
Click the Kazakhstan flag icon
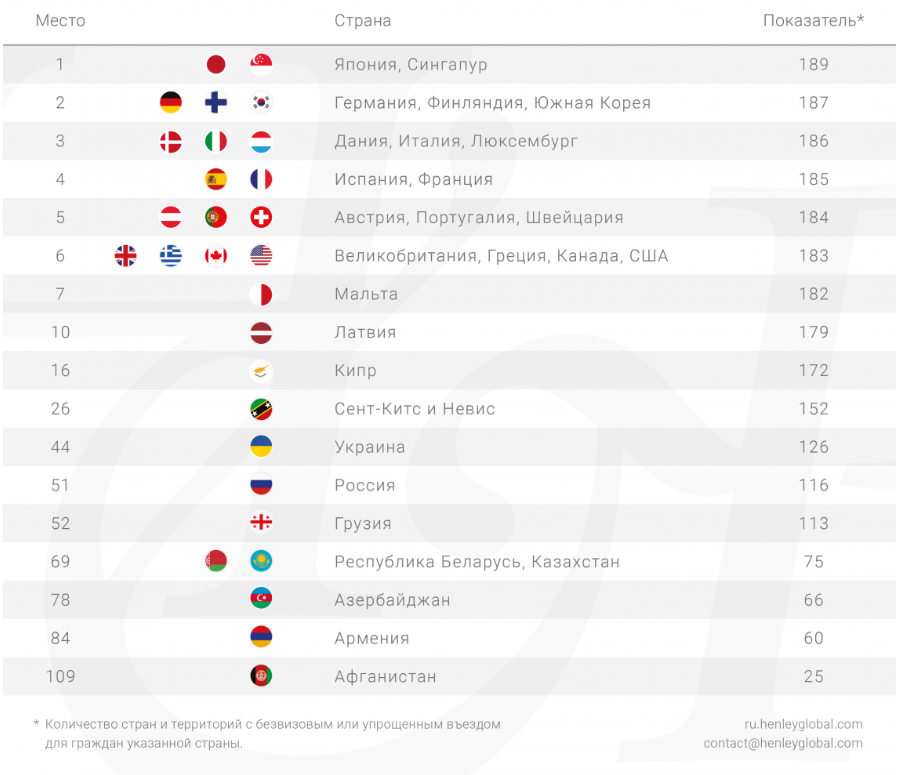tap(261, 561)
